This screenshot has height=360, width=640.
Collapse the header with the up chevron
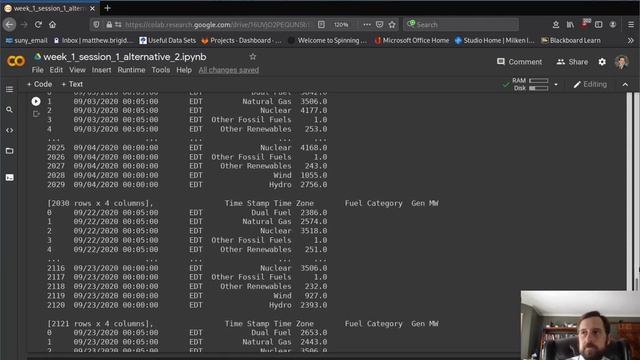[x=625, y=84]
